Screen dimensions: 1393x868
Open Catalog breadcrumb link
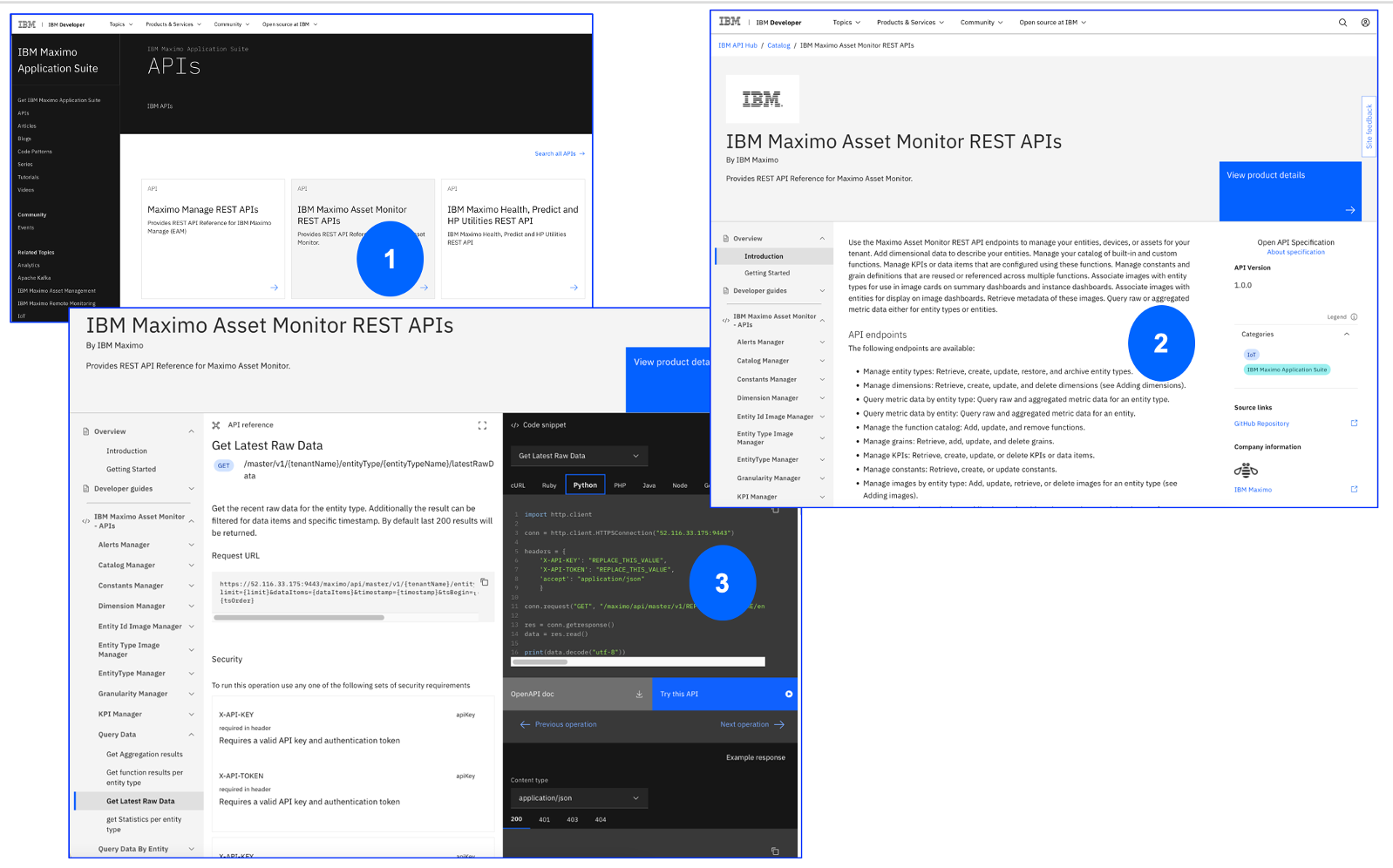coord(778,45)
